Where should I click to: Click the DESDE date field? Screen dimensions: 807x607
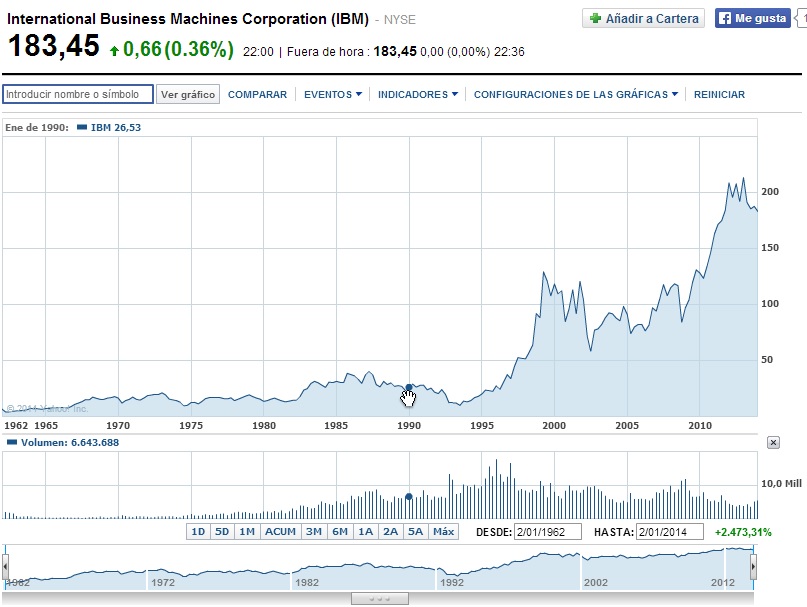coord(548,532)
